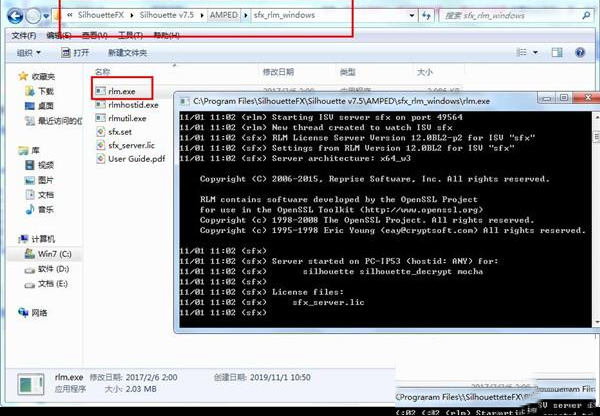Screen dimensions: 600x416
Task: Click AMPED in the address breadcrumb
Action: tap(228, 17)
